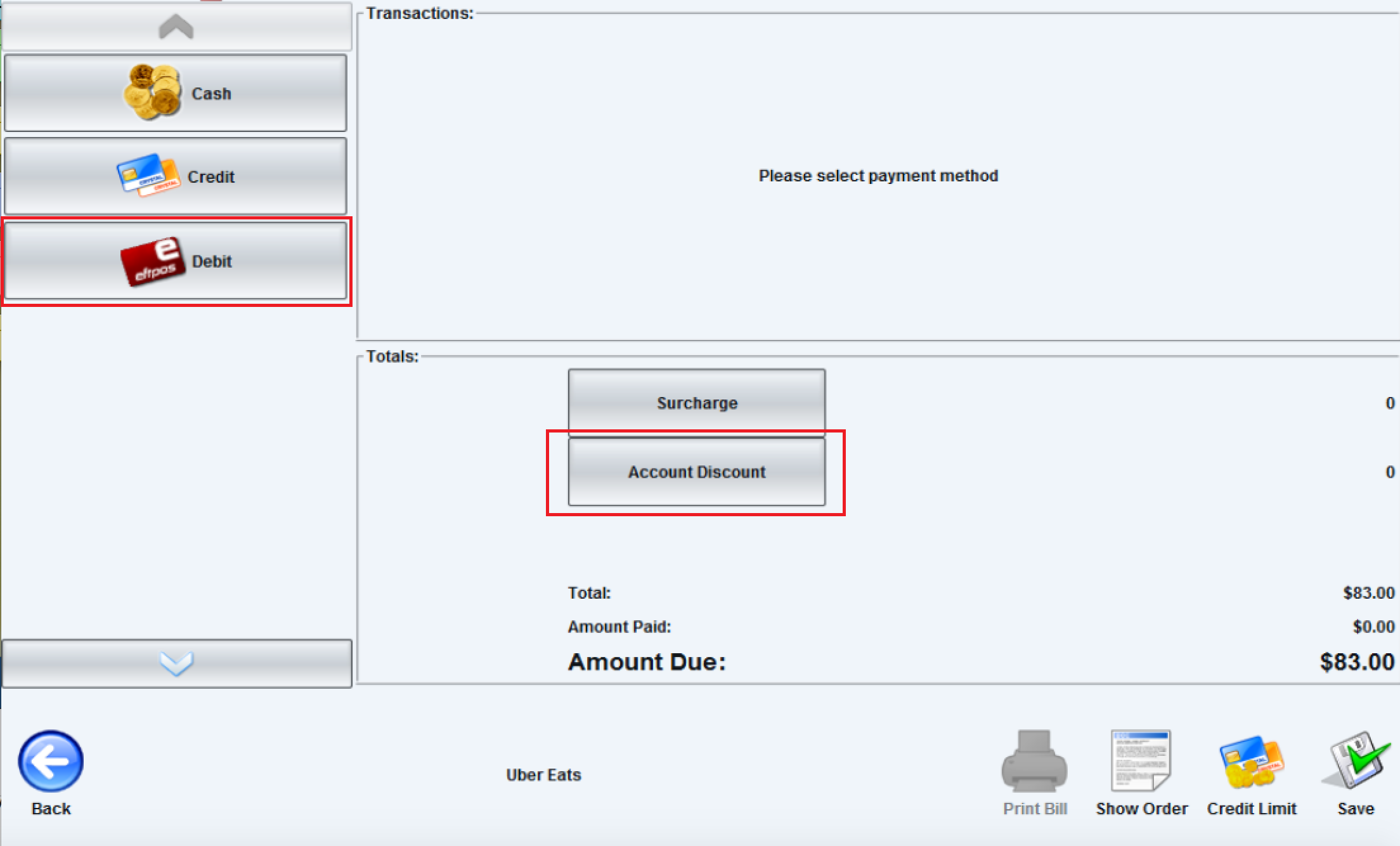Collapse payment list with up chevron
The height and width of the screenshot is (846, 1400).
click(176, 27)
